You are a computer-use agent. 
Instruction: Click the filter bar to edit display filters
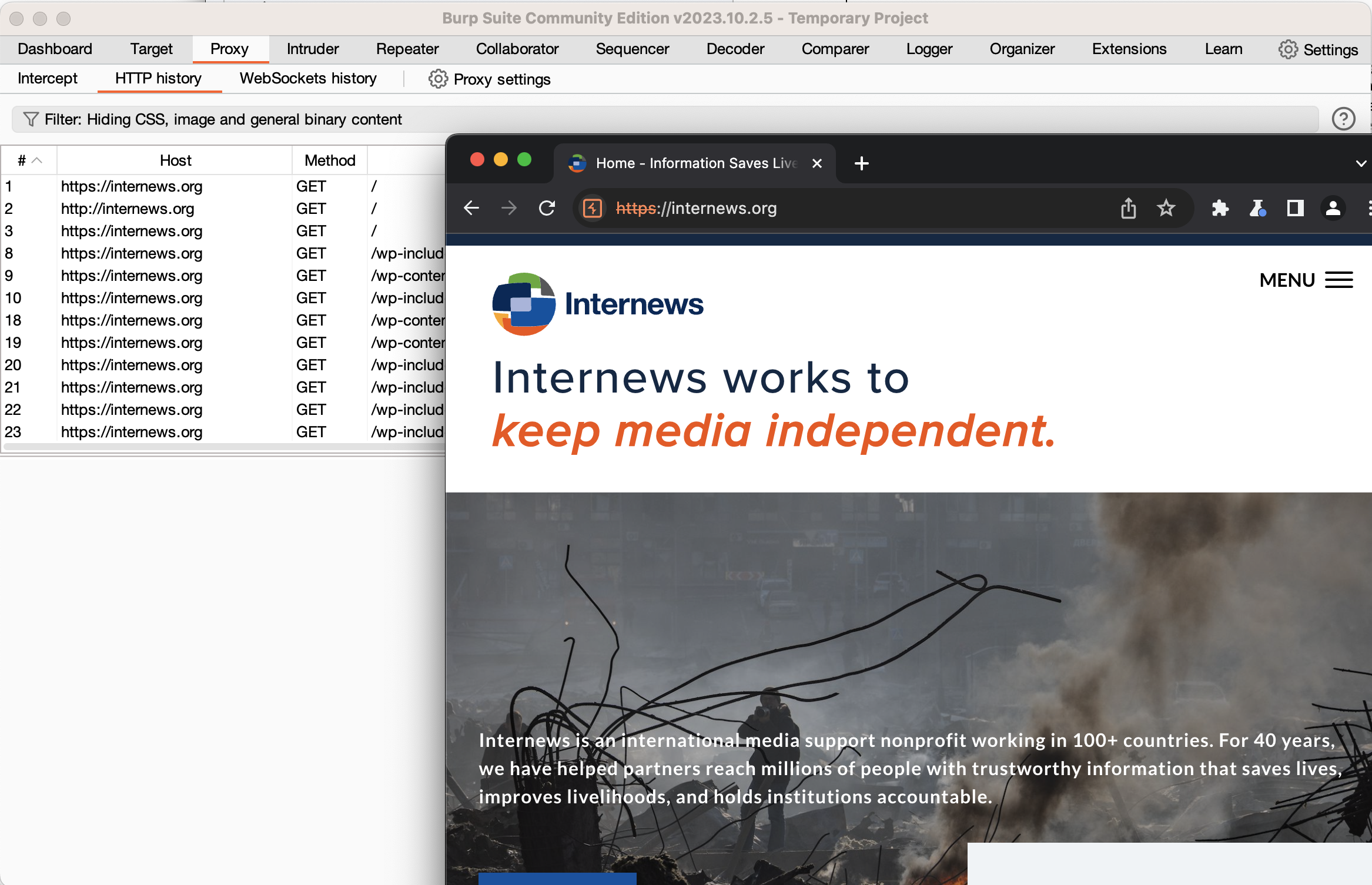coord(235,119)
